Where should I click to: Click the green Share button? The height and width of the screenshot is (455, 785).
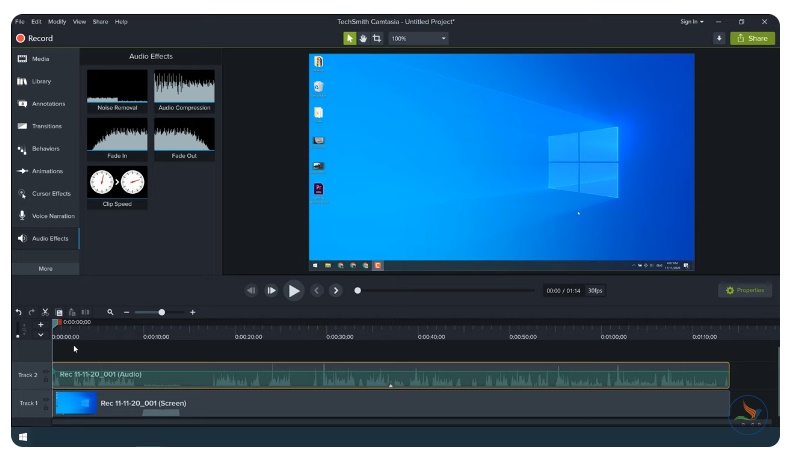pyautogui.click(x=752, y=38)
